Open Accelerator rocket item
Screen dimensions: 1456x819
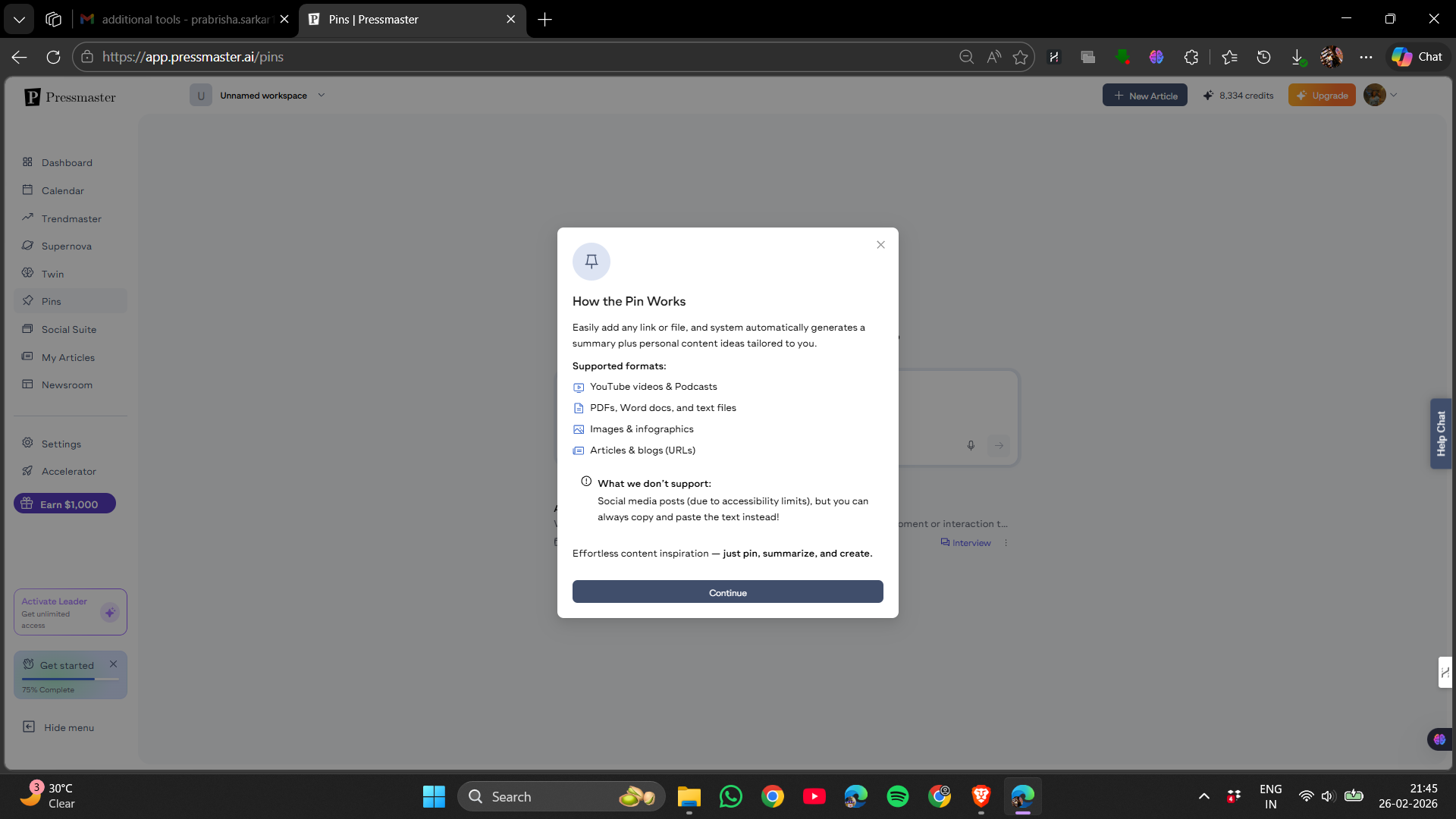68,472
